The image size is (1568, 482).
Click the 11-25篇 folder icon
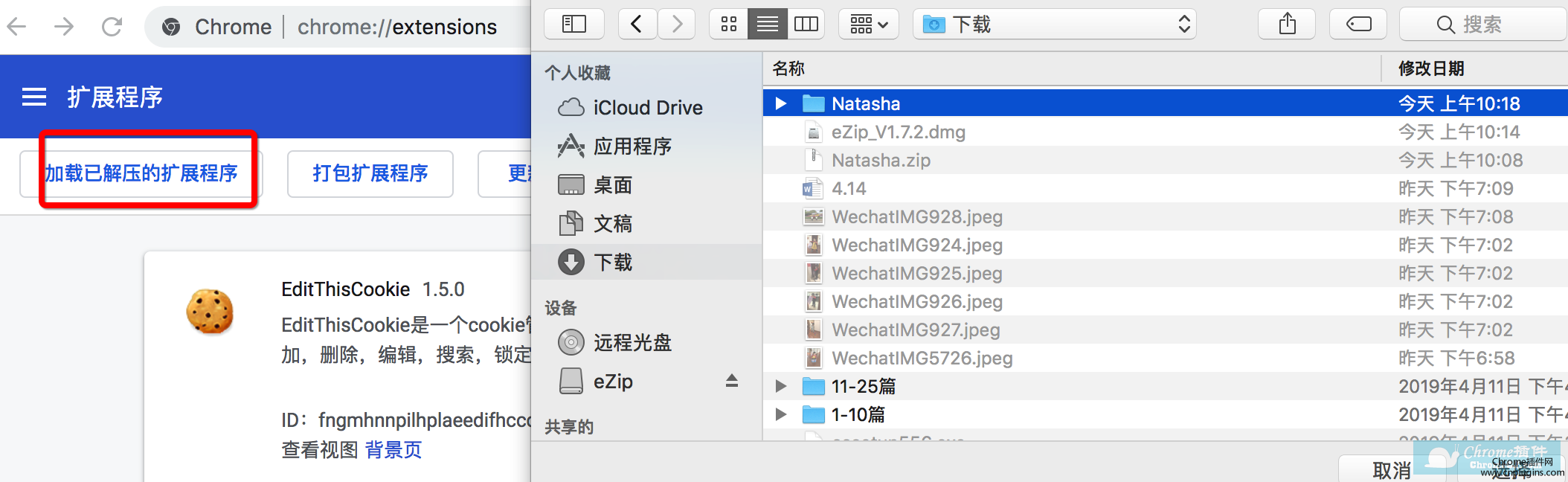click(x=814, y=386)
